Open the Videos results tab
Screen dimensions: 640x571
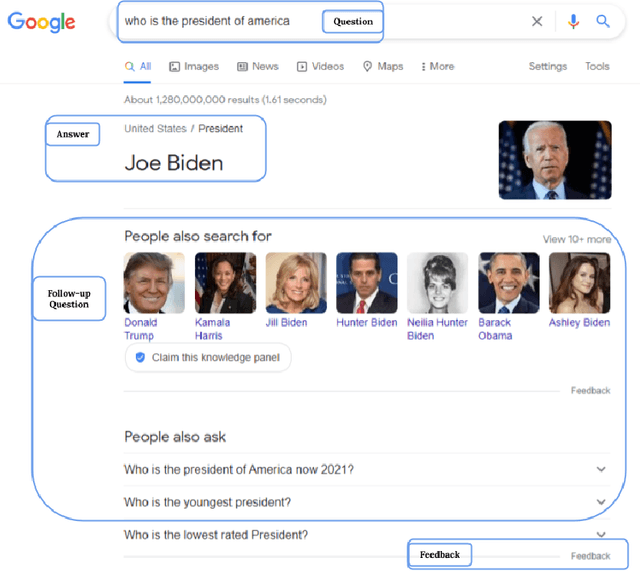pyautogui.click(x=320, y=66)
